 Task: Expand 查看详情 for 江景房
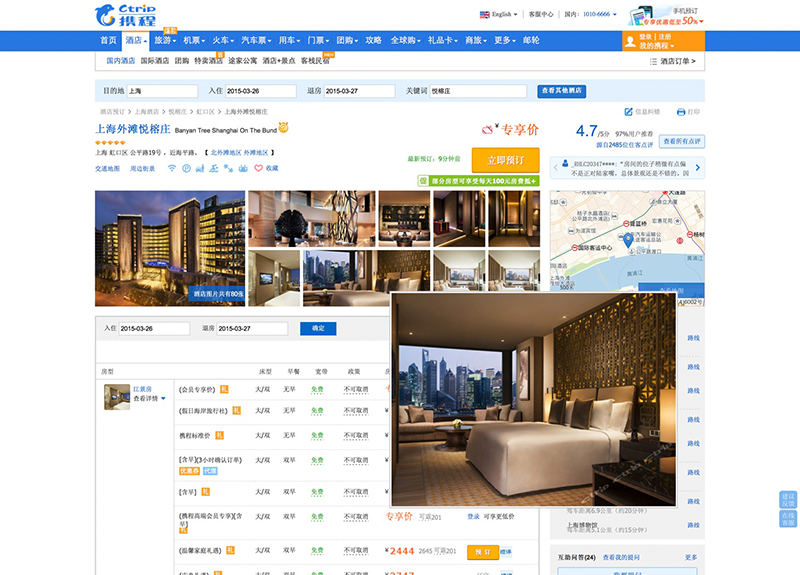(149, 398)
